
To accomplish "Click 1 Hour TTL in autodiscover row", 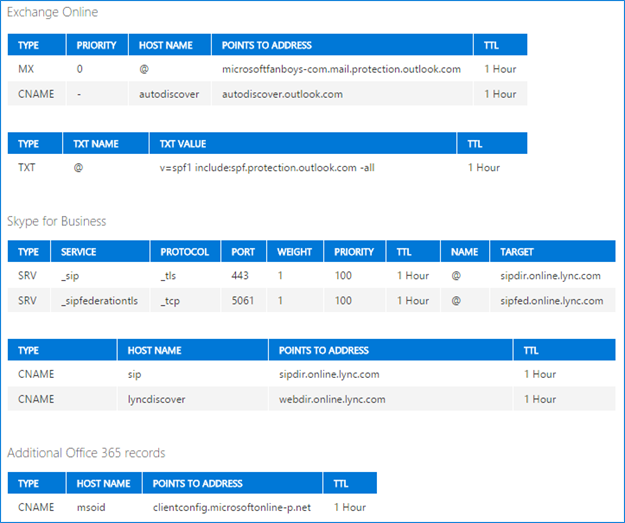I will tap(500, 94).
